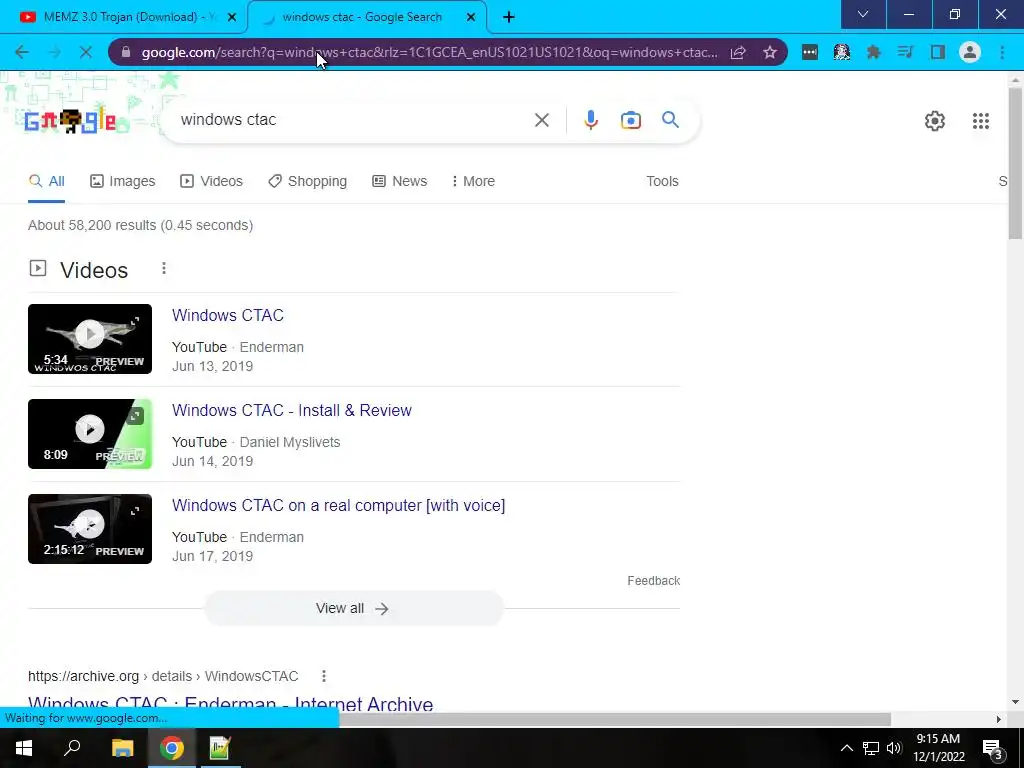Open the Internet Archive Windows CTAC result

231,704
